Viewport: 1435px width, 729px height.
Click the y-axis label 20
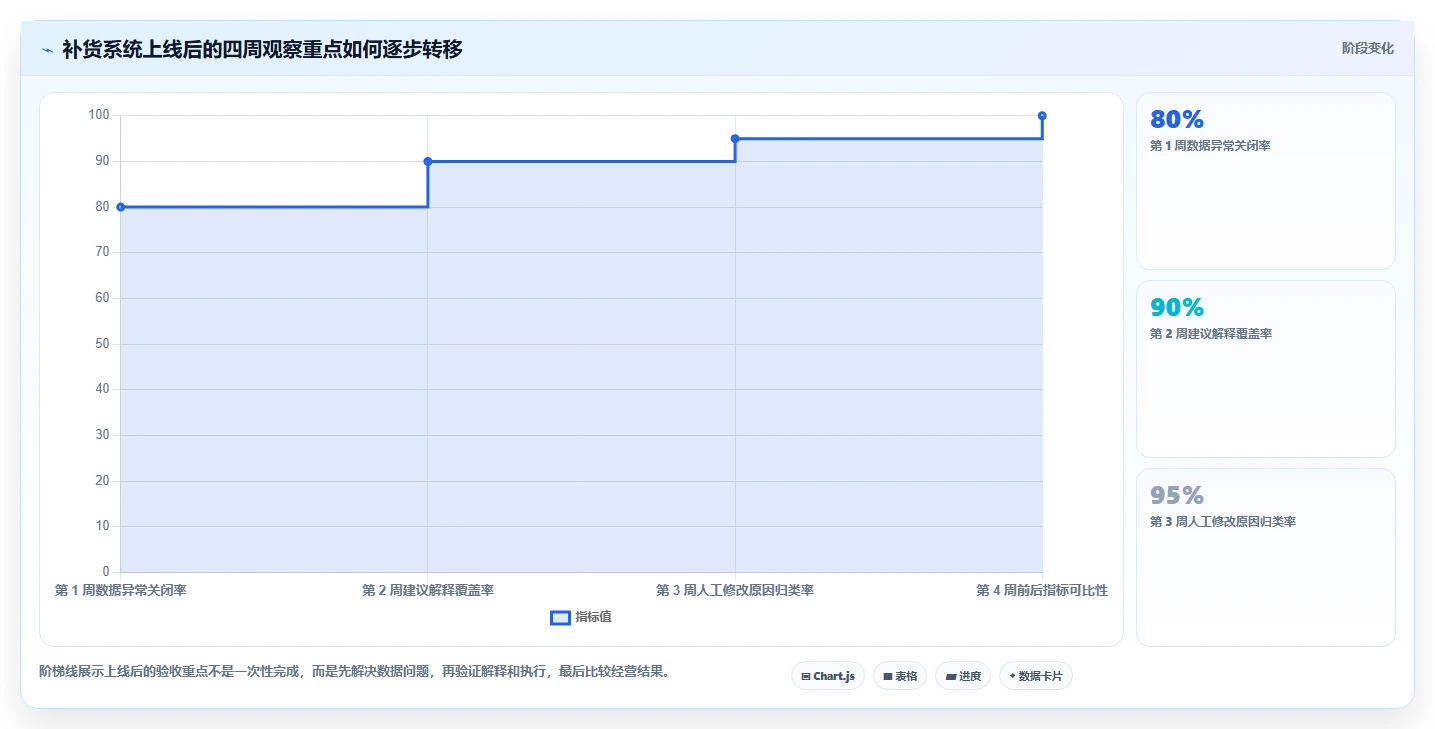102,481
